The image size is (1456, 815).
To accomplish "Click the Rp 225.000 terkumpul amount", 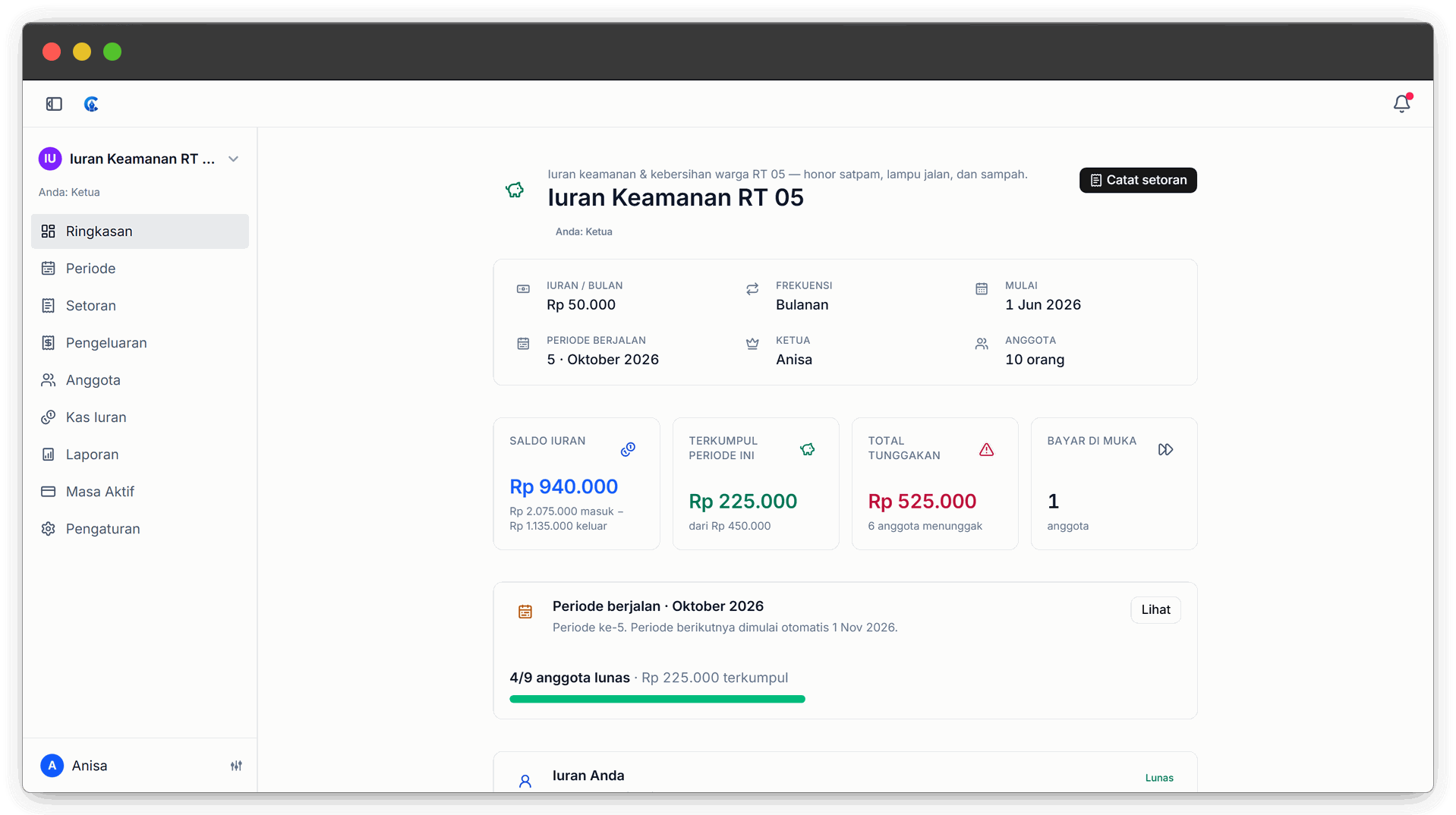I will (742, 502).
